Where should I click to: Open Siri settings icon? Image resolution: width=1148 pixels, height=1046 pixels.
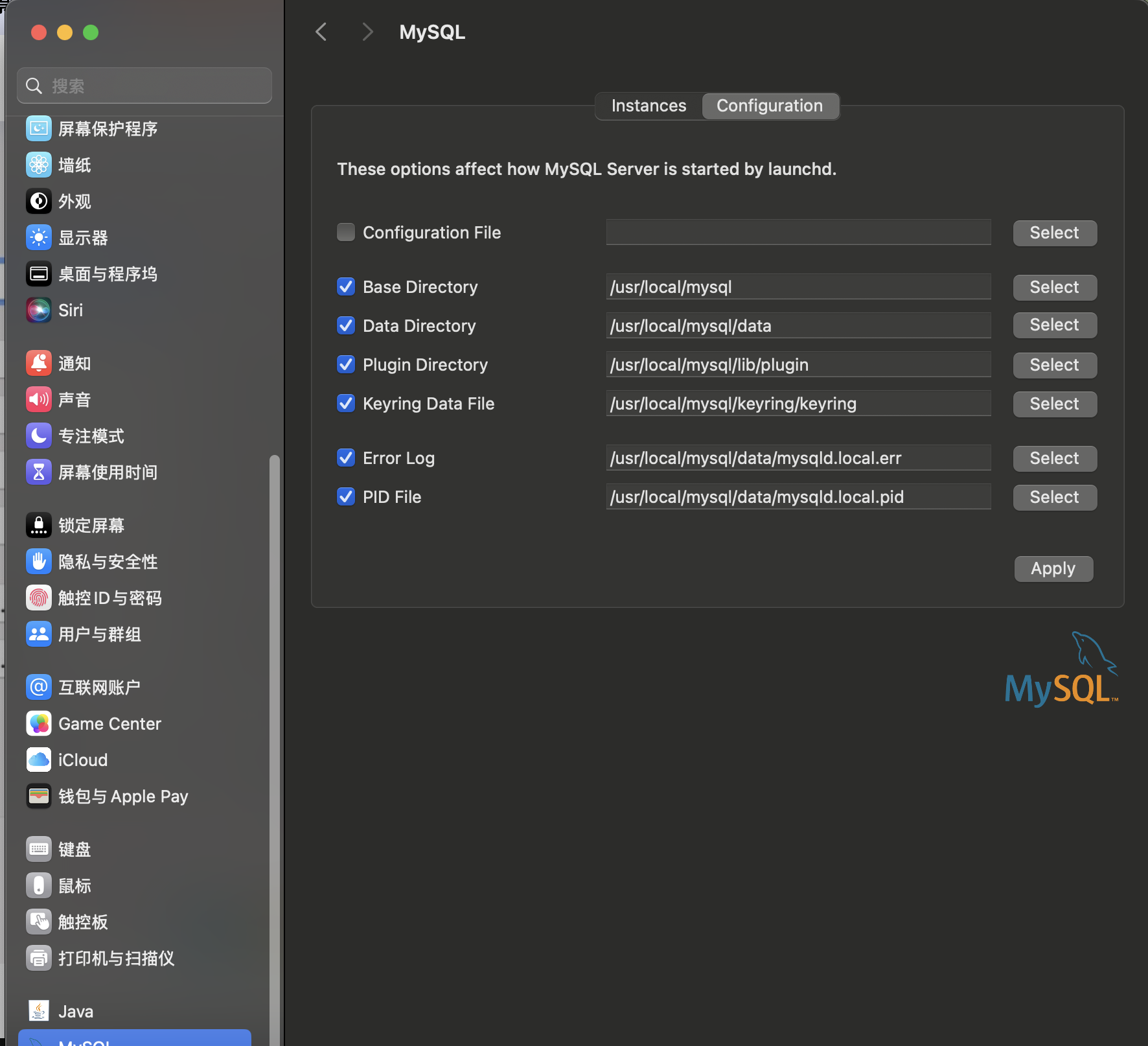point(39,310)
